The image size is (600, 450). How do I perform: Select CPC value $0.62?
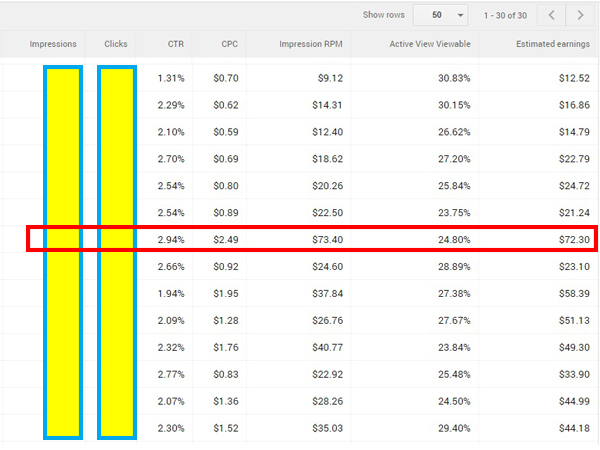226,105
